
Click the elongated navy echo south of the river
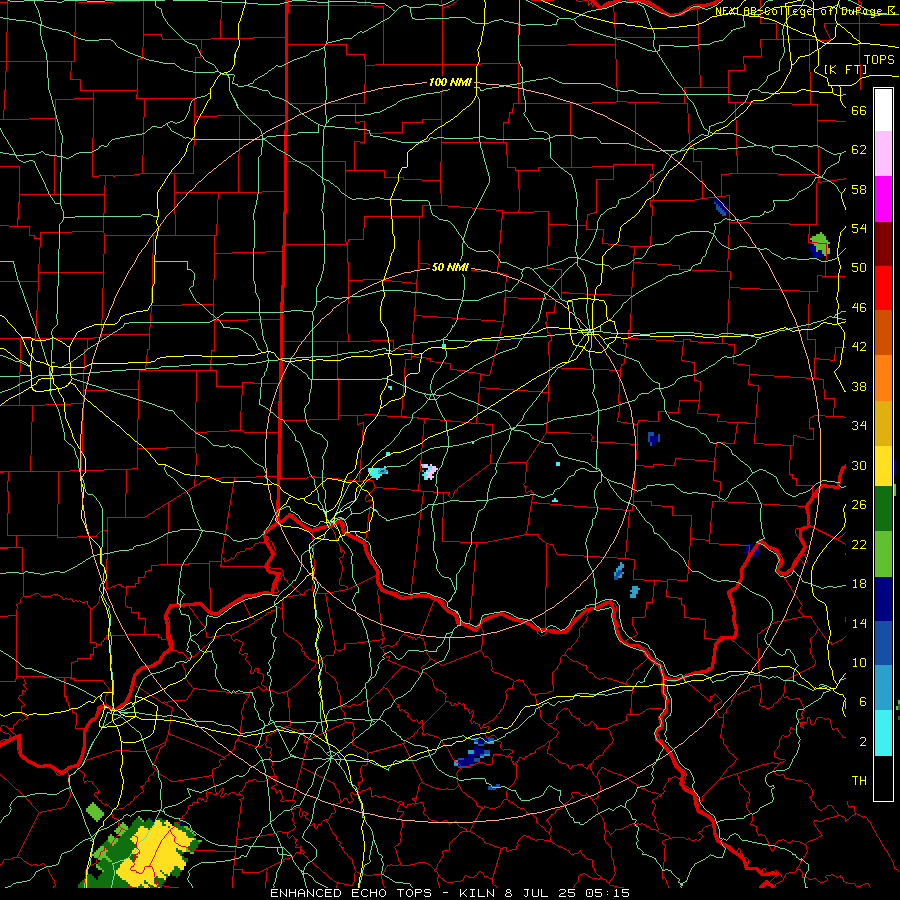coord(474,753)
